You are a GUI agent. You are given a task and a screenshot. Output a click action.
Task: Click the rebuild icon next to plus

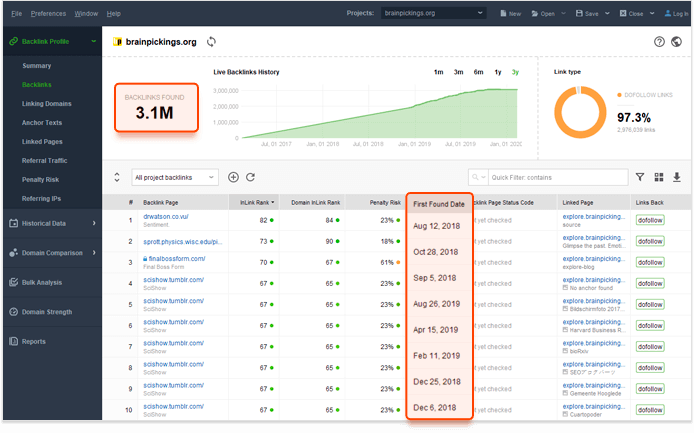249,177
